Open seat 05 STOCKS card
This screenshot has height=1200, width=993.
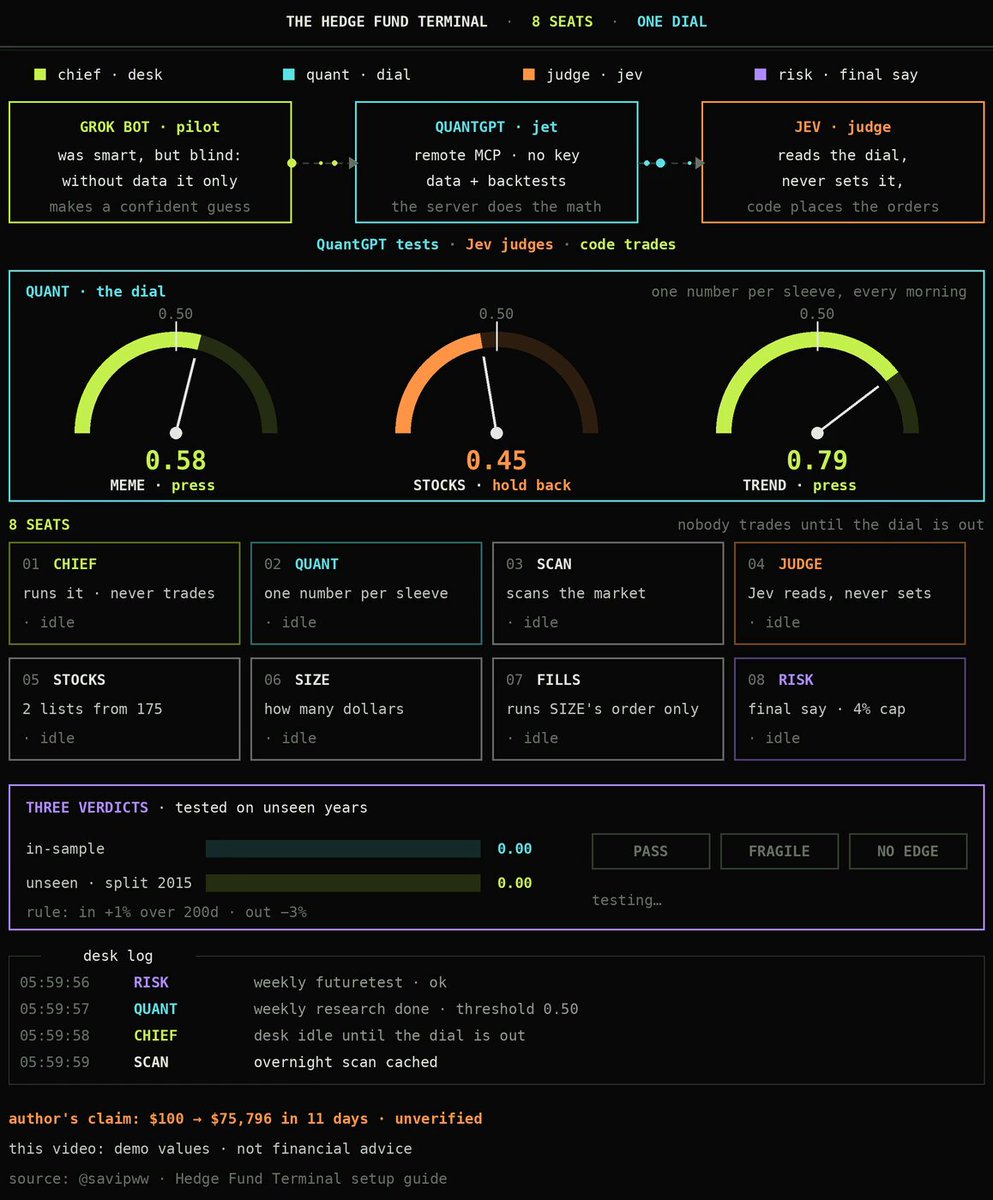[x=125, y=709]
